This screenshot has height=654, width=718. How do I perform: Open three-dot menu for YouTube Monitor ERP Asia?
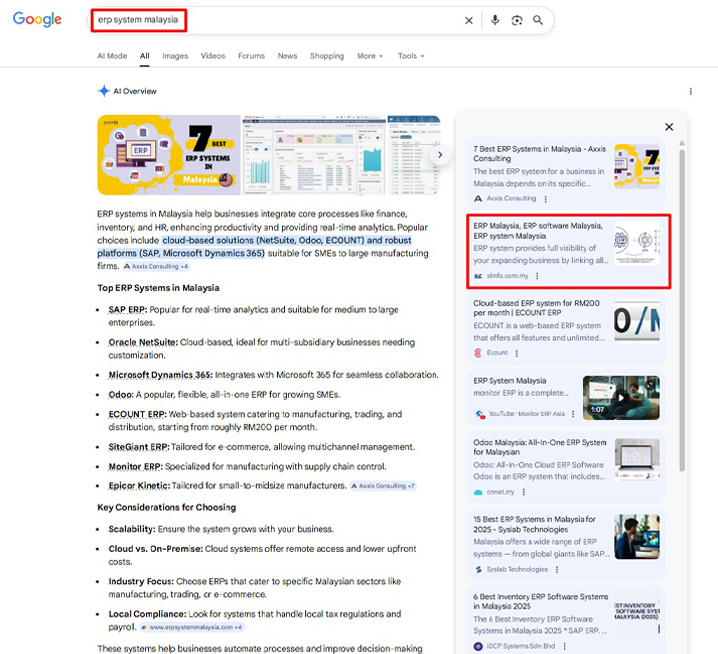tap(573, 414)
